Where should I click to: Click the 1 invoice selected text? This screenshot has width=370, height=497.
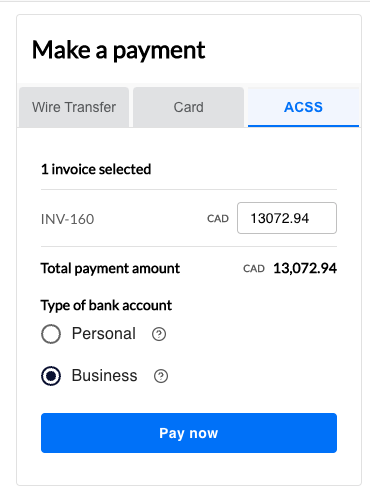[x=96, y=169]
